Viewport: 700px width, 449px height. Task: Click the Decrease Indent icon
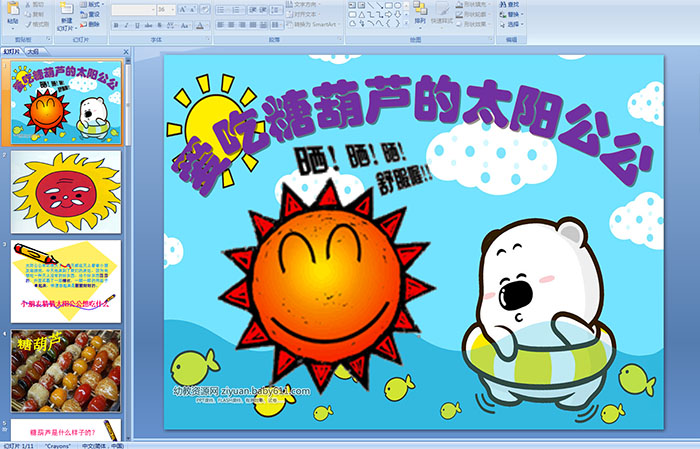click(252, 9)
